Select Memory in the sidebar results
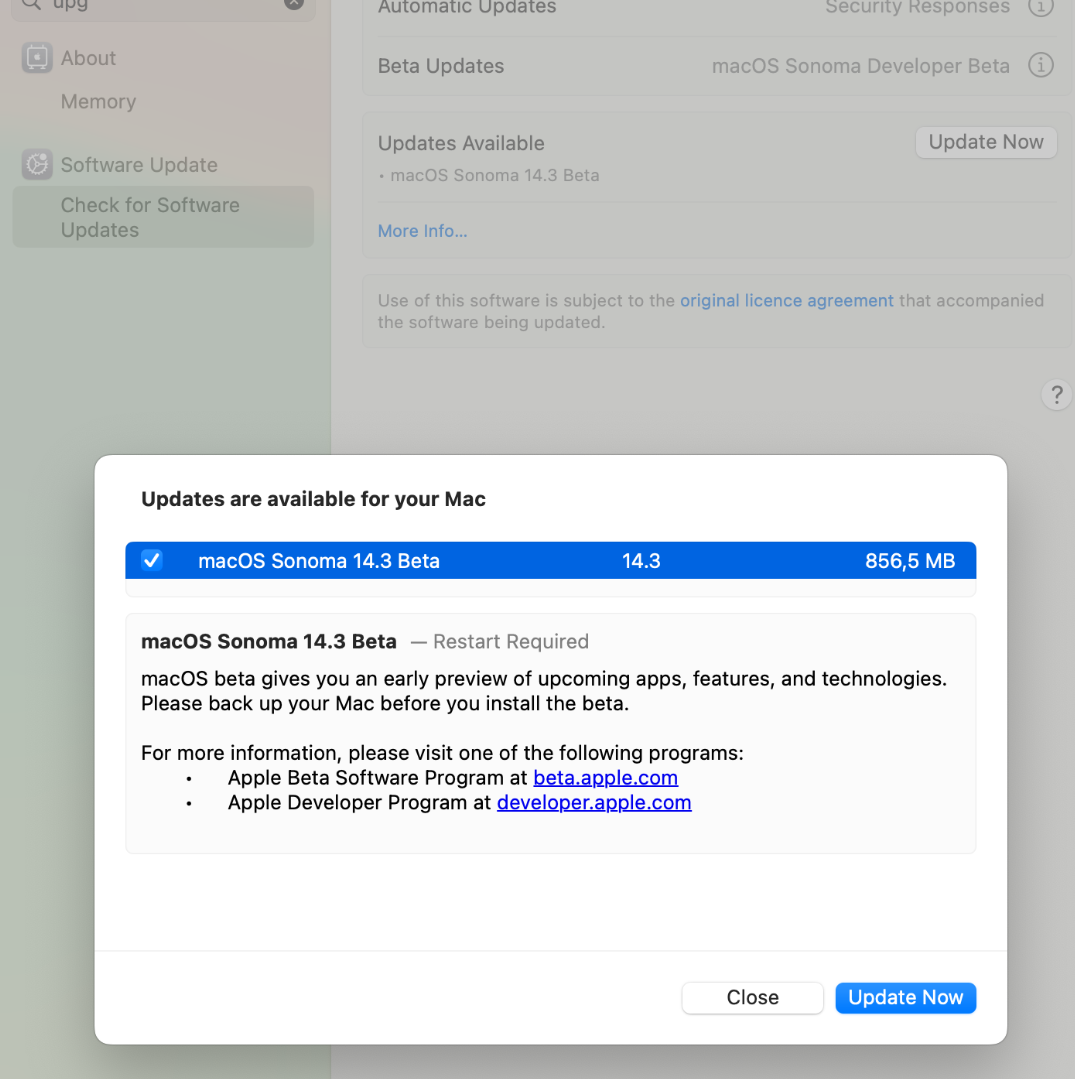 98,102
